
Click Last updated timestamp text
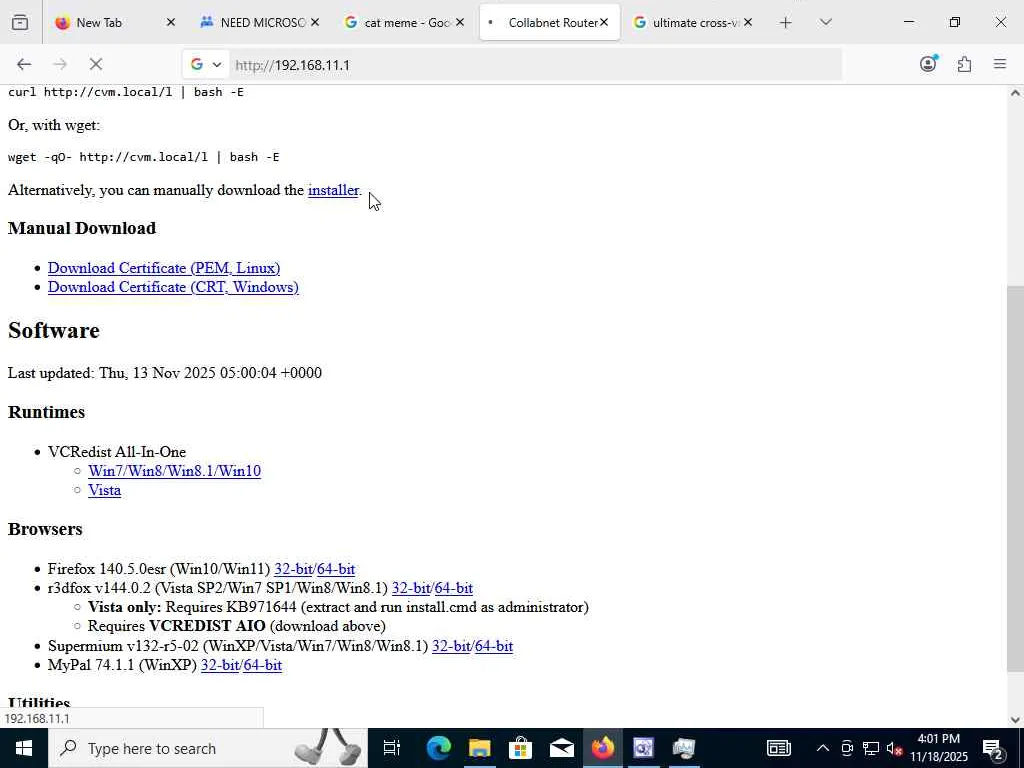tap(165, 373)
